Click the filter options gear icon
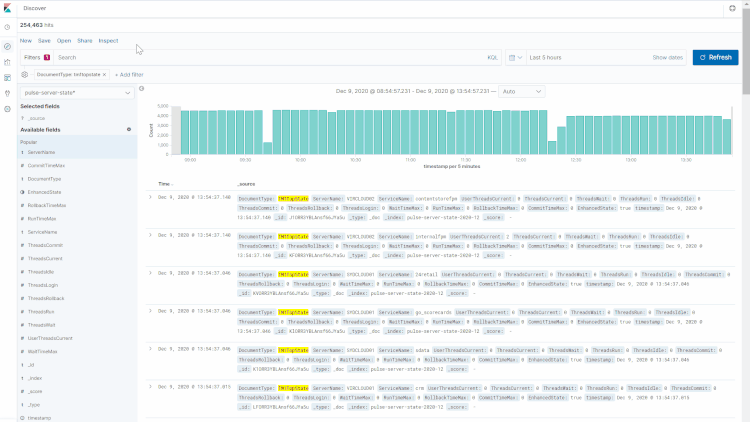750x422 pixels. coord(24,75)
